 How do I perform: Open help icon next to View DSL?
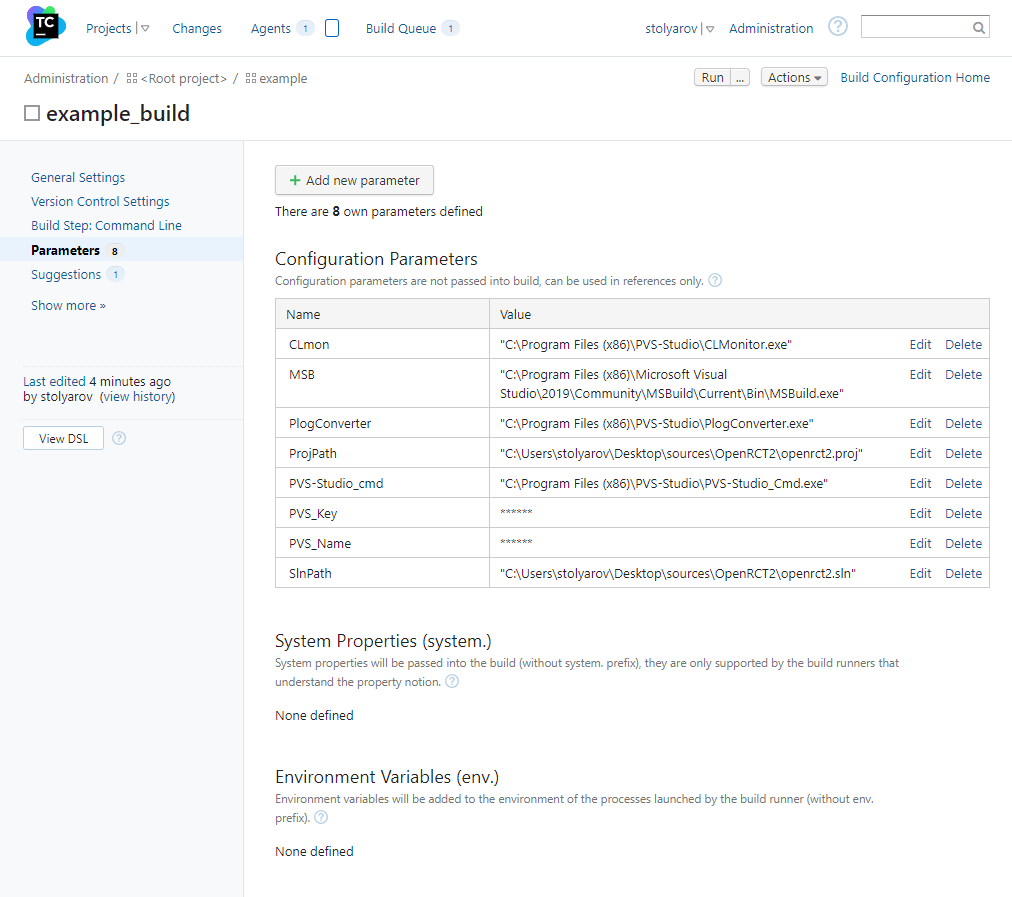(119, 438)
